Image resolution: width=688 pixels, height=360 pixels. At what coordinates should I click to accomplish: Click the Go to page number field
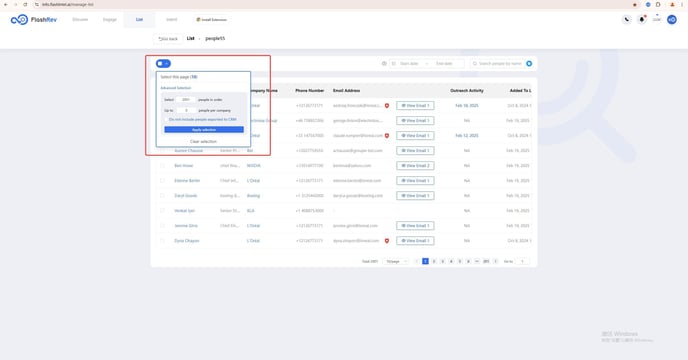click(x=522, y=261)
